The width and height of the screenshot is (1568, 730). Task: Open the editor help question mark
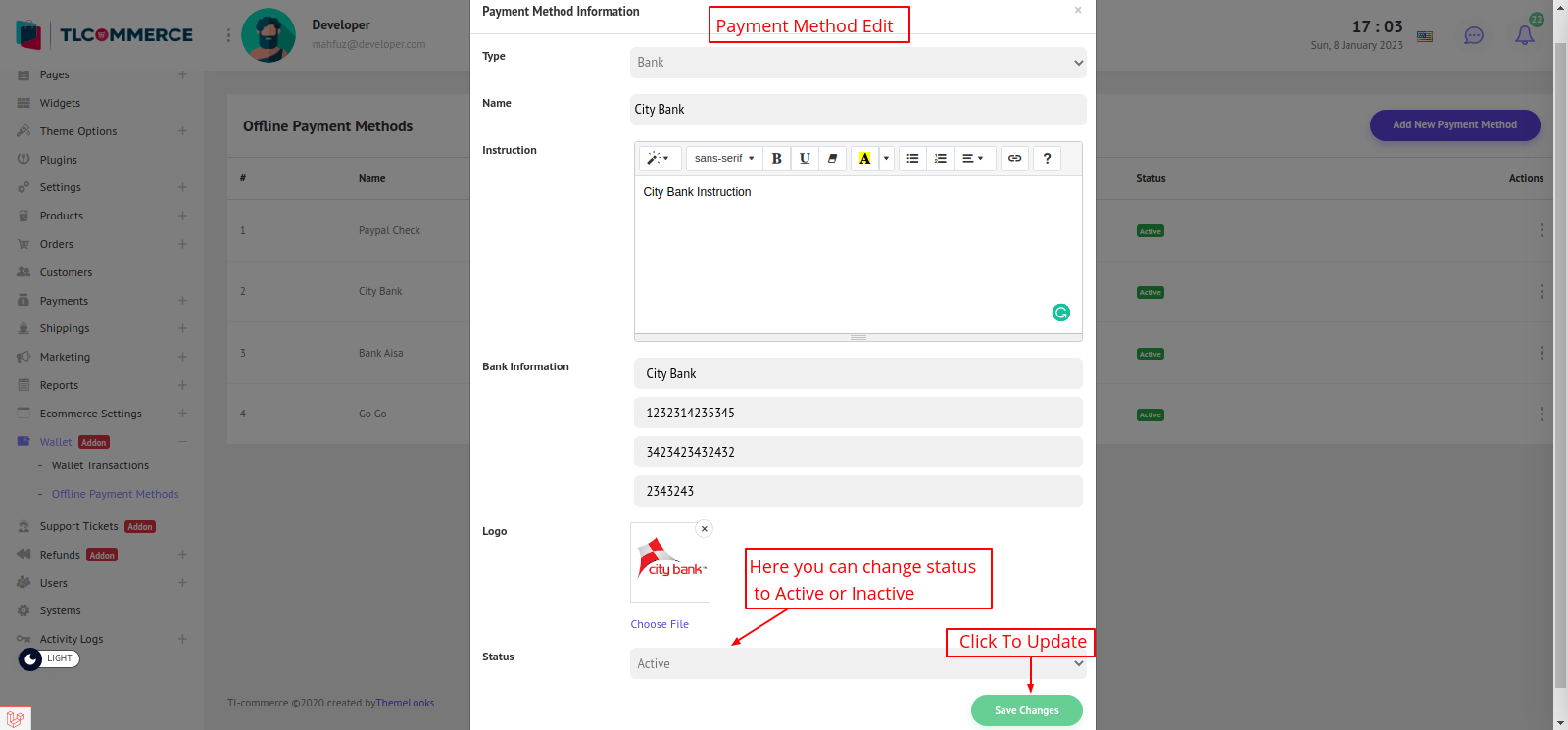point(1047,159)
